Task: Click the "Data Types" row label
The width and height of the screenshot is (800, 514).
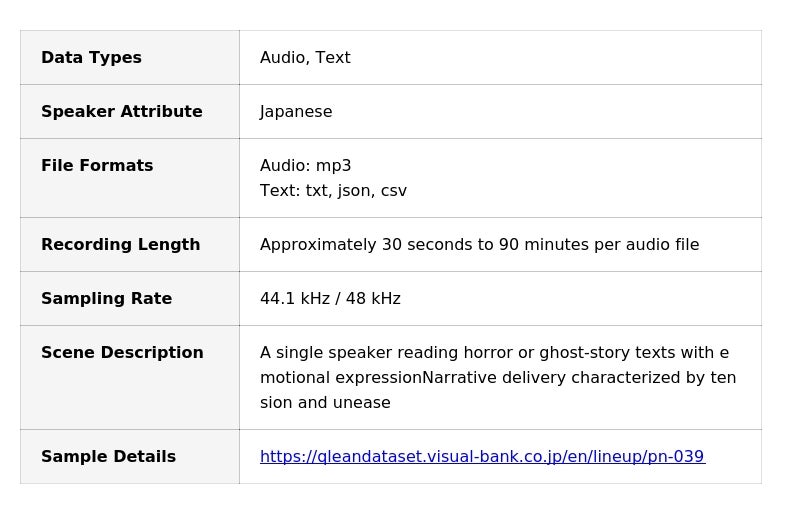Action: (91, 58)
